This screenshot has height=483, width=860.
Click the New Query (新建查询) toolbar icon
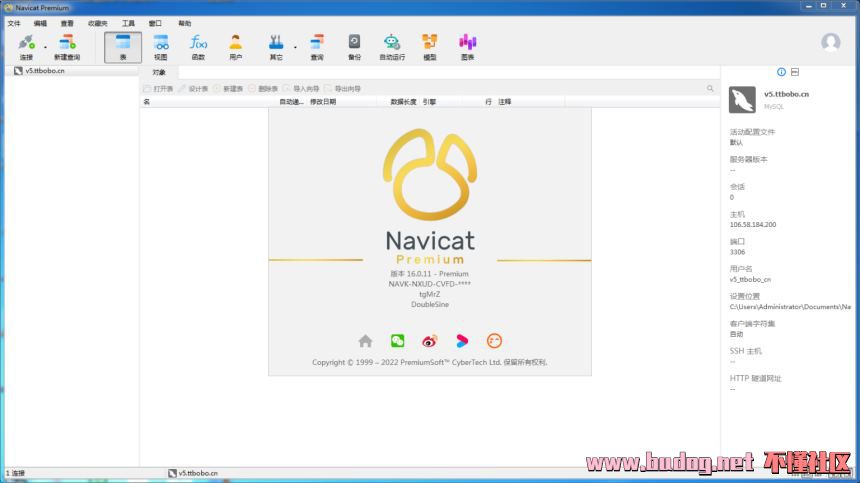point(67,47)
